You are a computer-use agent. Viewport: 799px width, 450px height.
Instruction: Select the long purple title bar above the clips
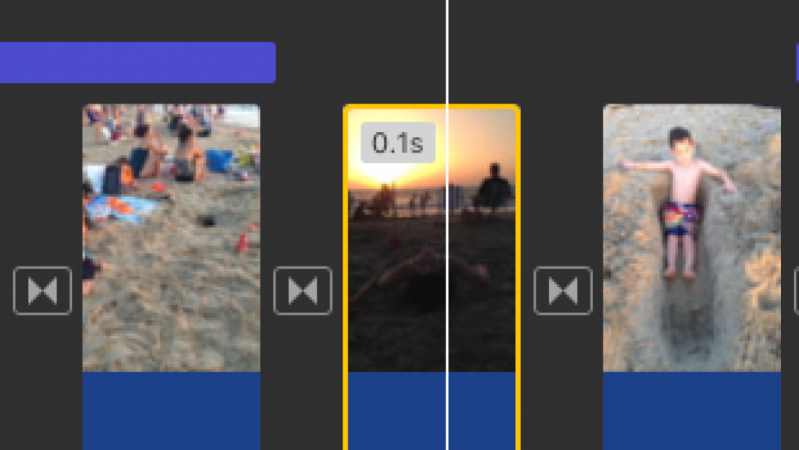[x=138, y=63]
